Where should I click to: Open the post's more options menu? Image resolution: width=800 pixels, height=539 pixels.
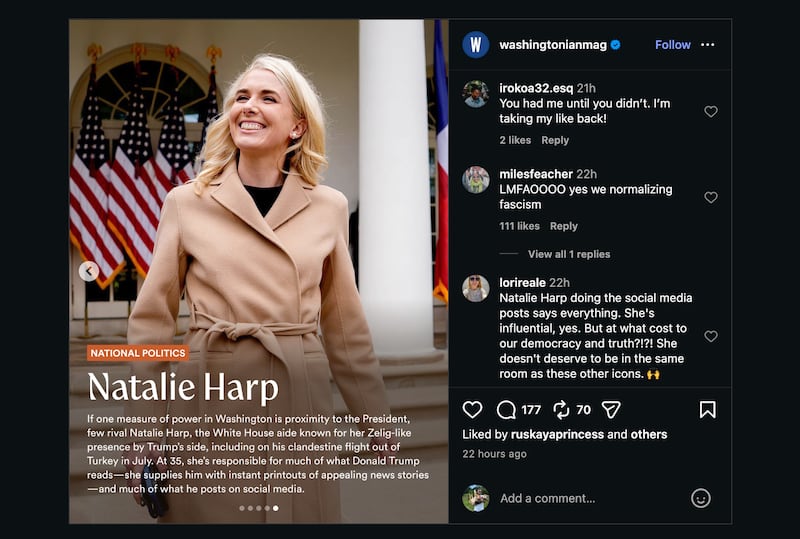coord(708,45)
